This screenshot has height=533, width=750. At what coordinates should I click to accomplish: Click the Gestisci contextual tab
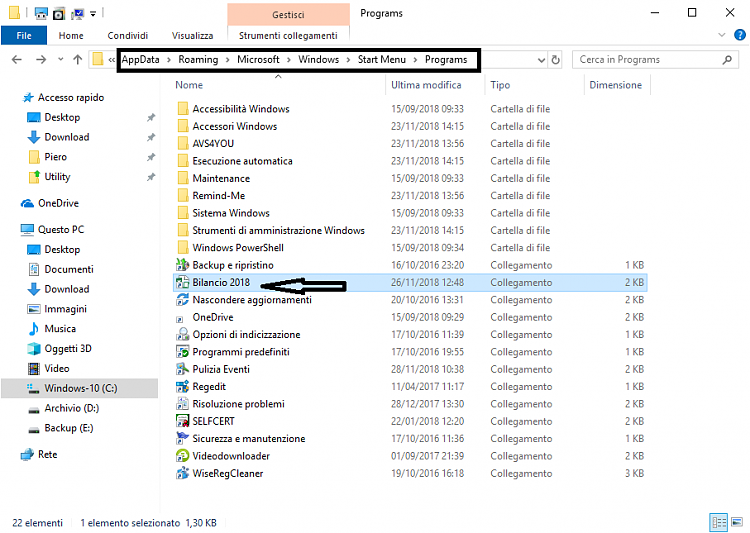pos(288,15)
